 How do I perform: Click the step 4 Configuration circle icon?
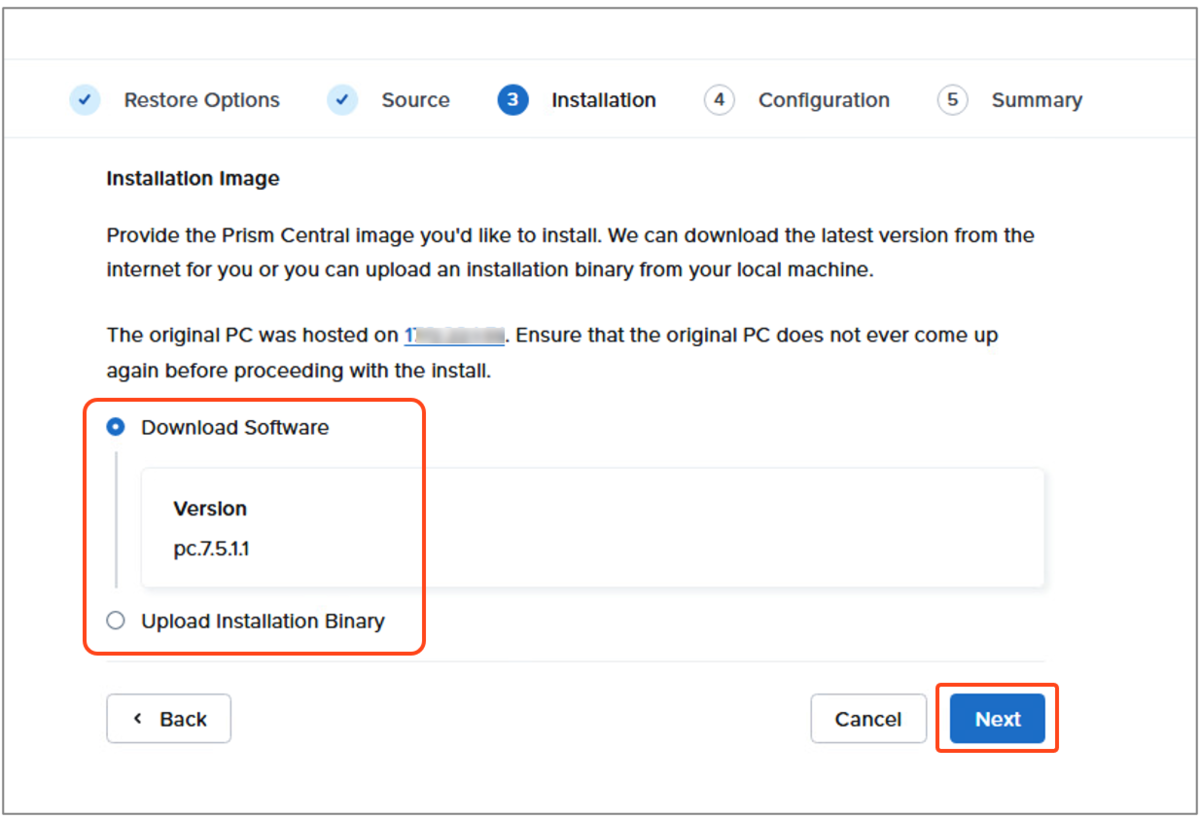pos(719,100)
